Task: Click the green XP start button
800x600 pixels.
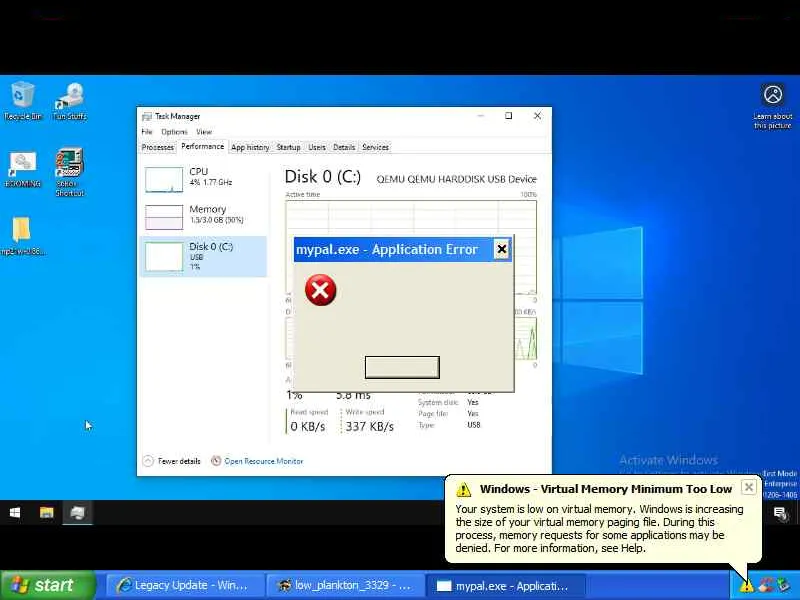Action: 48,585
